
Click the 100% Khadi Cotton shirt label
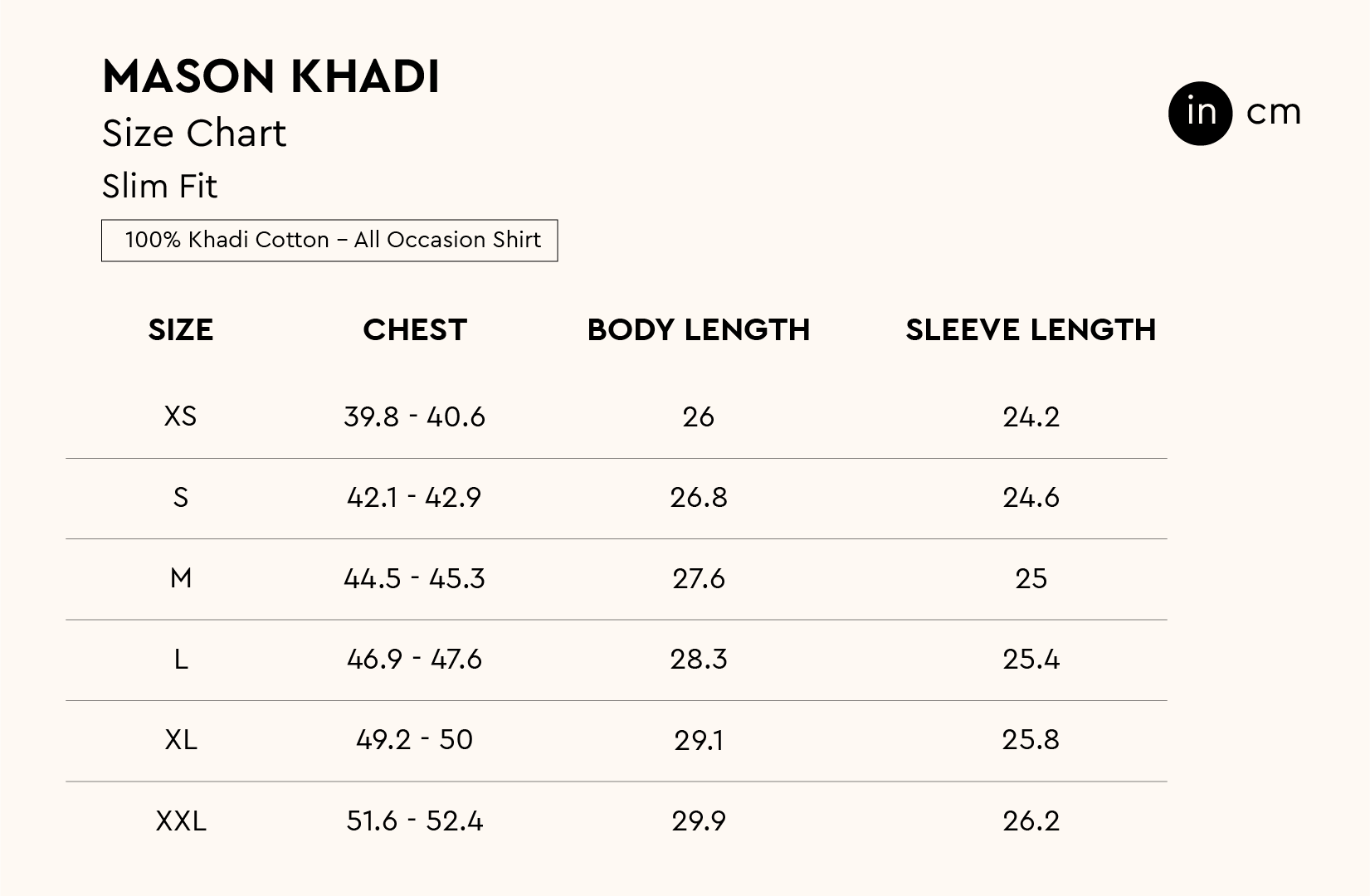[x=329, y=241]
